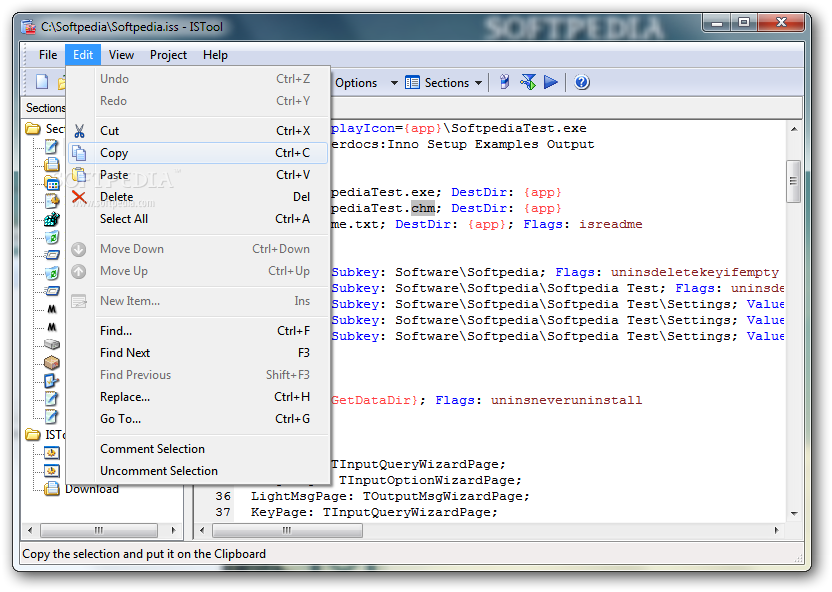Click tree panel horizontal scrollbar right arrow
832x592 pixels.
pos(173,530)
